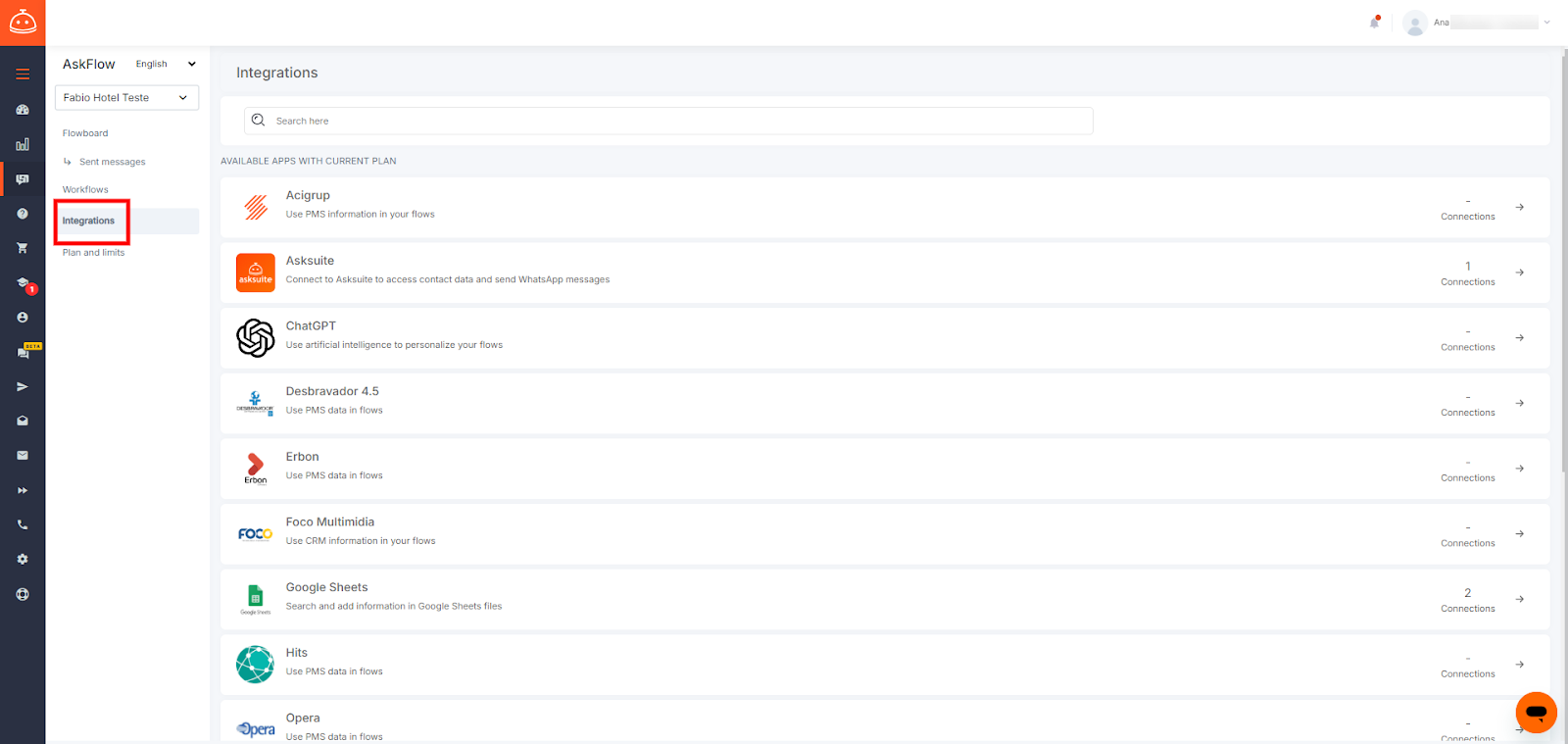Click the AskFlow title text
Image resolution: width=1568 pixels, height=744 pixels.
click(x=88, y=64)
